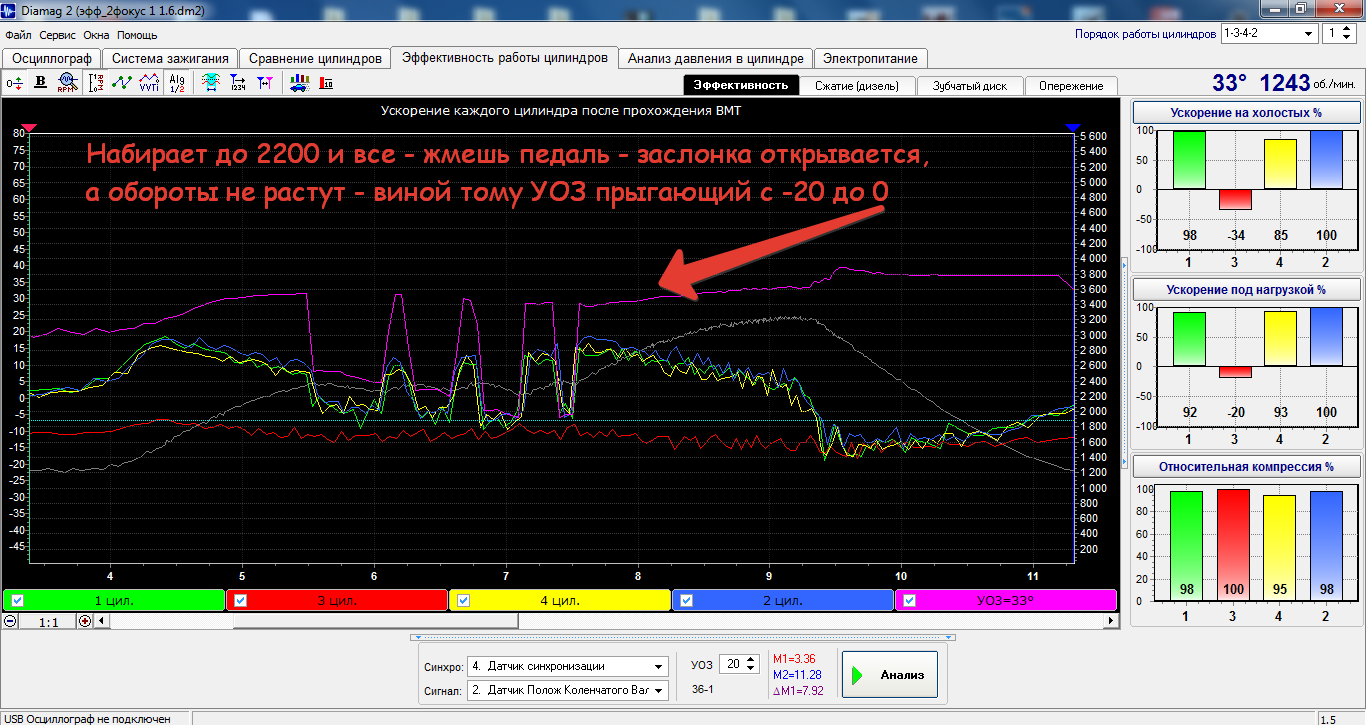Open the RPM magnifier tool
Viewport: 1366px width, 725px height.
click(67, 82)
